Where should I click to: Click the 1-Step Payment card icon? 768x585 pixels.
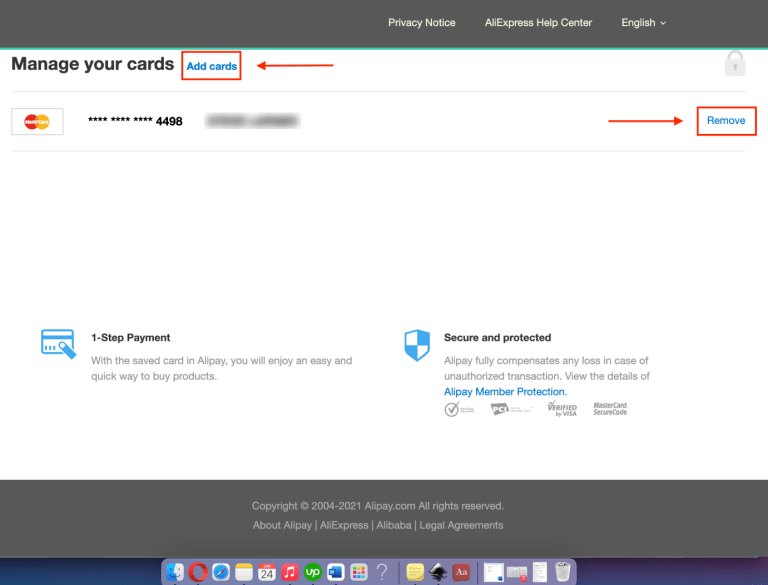(58, 344)
